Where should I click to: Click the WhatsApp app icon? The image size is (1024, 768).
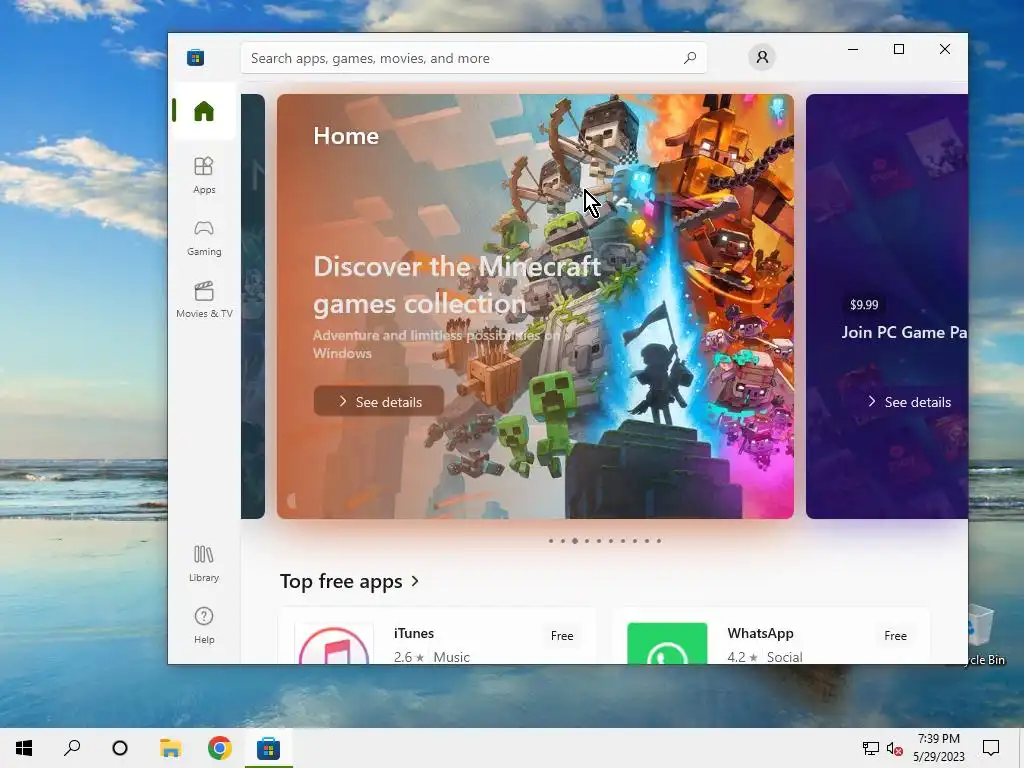pyautogui.click(x=667, y=643)
